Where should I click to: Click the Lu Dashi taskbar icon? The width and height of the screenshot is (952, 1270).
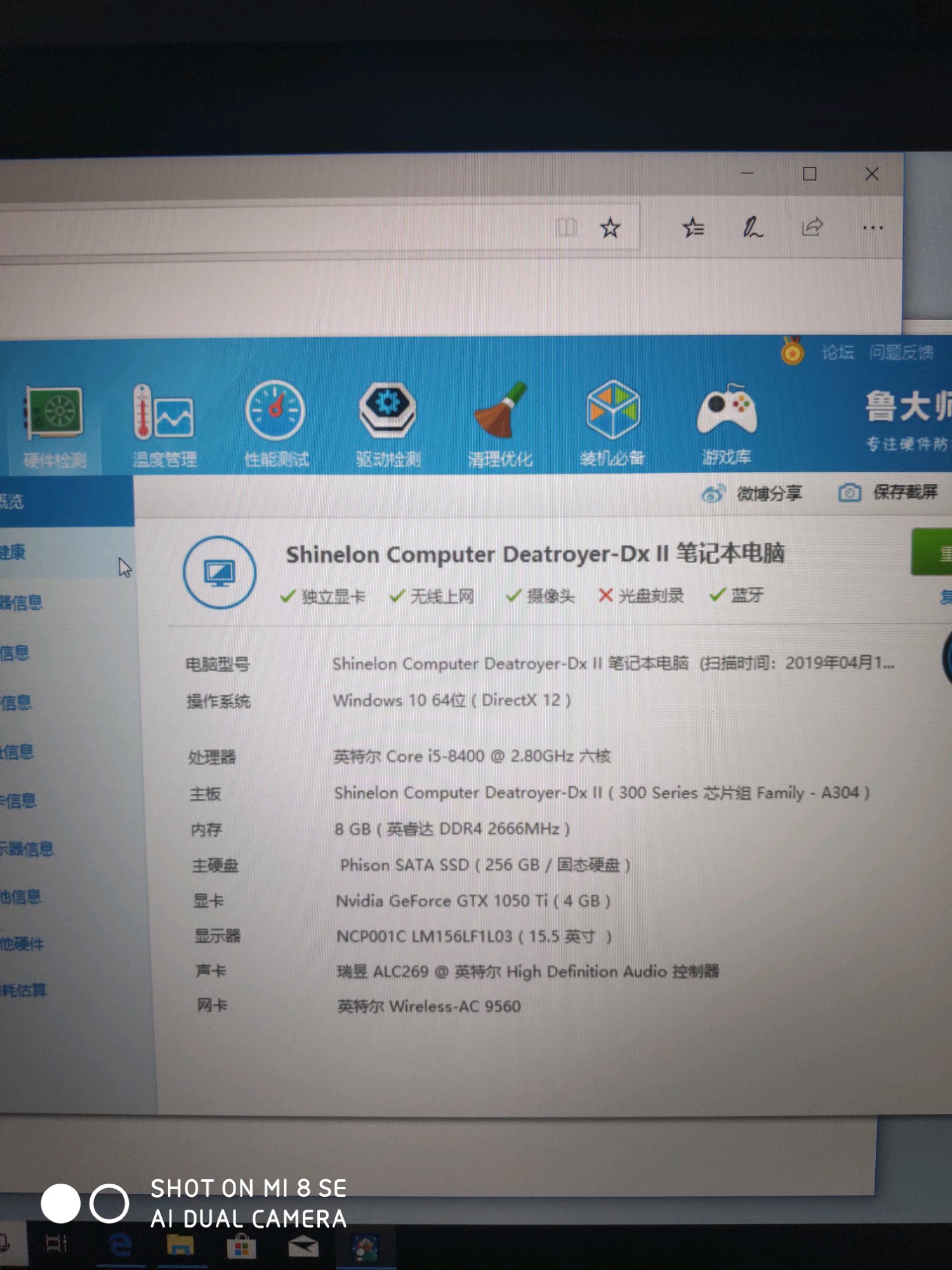[x=366, y=1248]
